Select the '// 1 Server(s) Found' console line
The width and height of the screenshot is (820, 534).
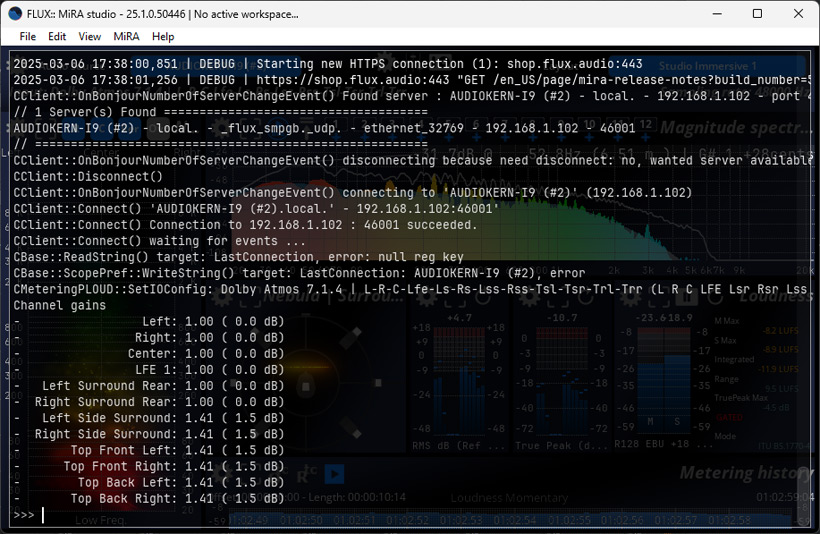click(x=220, y=112)
